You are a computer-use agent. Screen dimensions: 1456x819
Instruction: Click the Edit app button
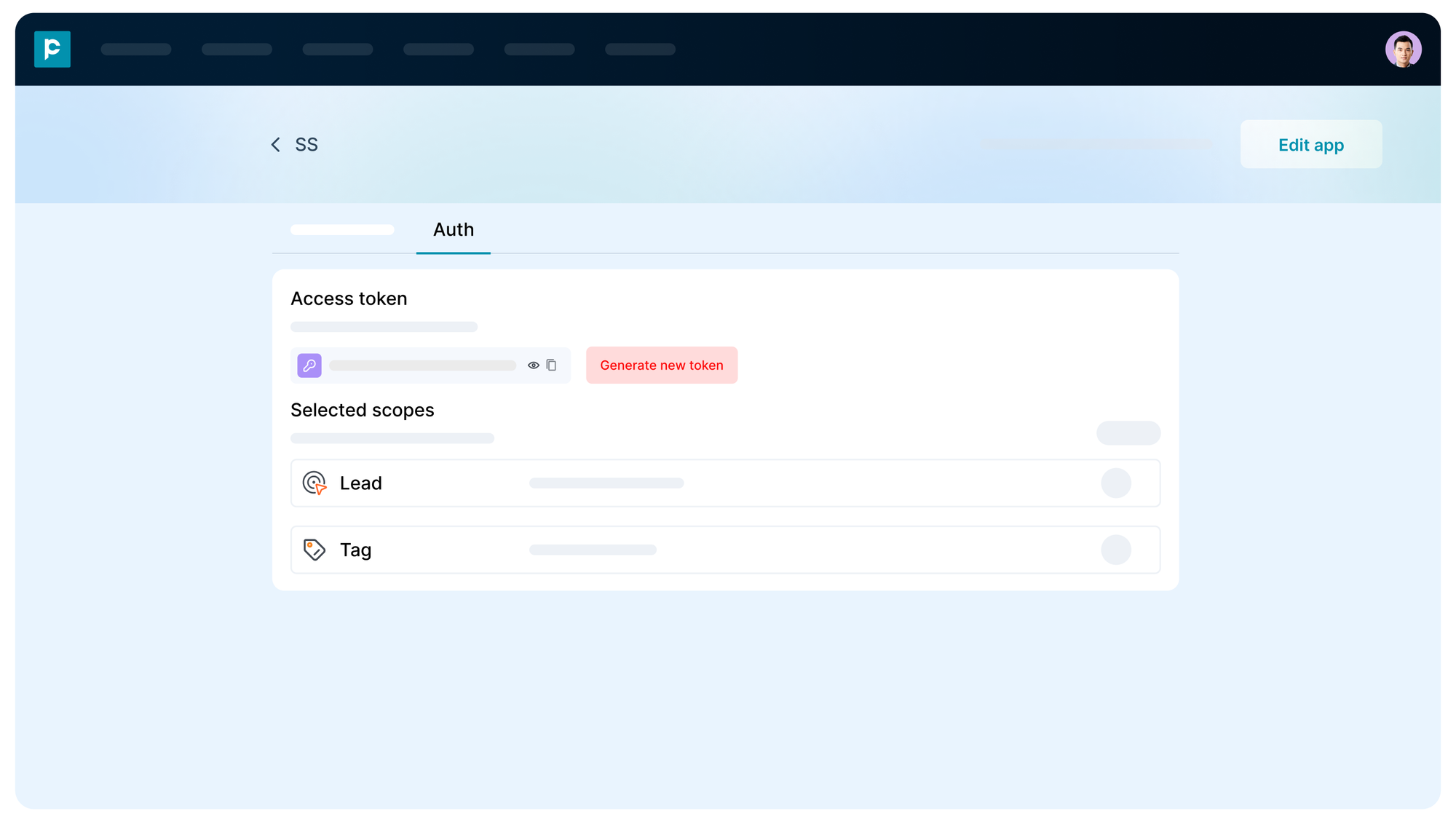(x=1310, y=144)
